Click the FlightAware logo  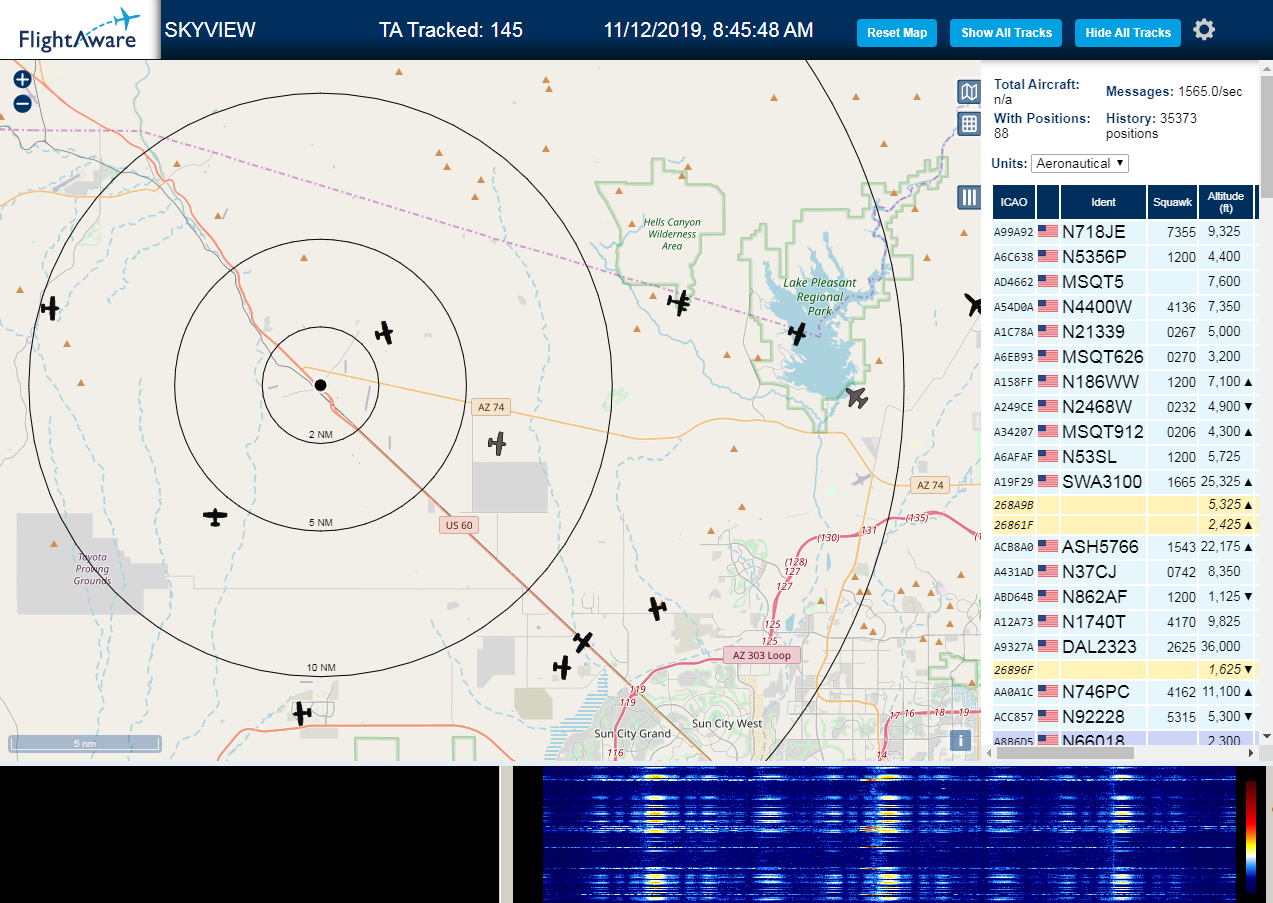(79, 30)
